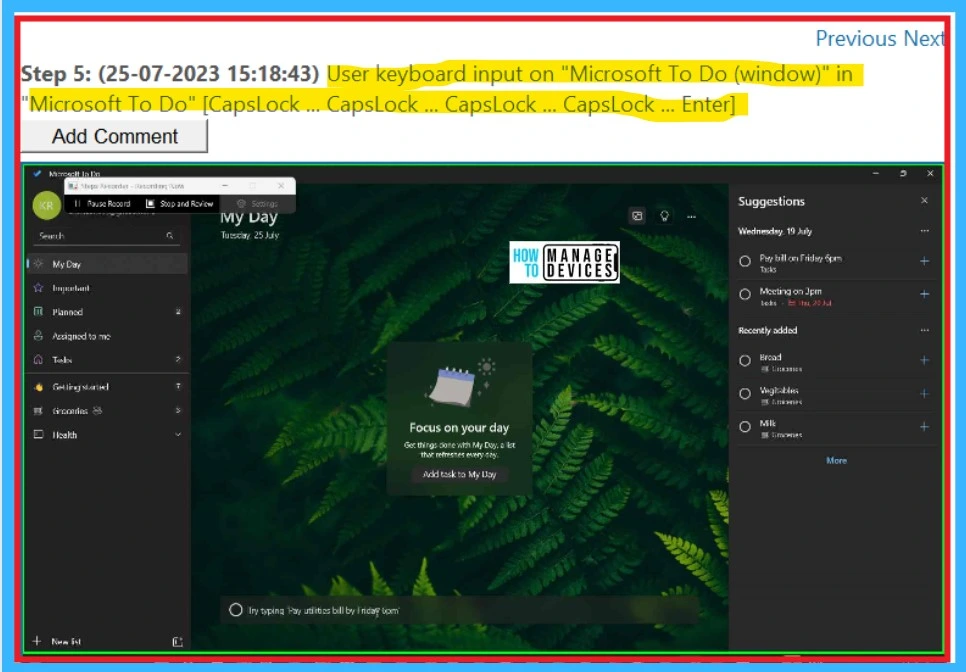Open options dots for Recently added section
Image resolution: width=966 pixels, height=672 pixels.
pos(924,330)
